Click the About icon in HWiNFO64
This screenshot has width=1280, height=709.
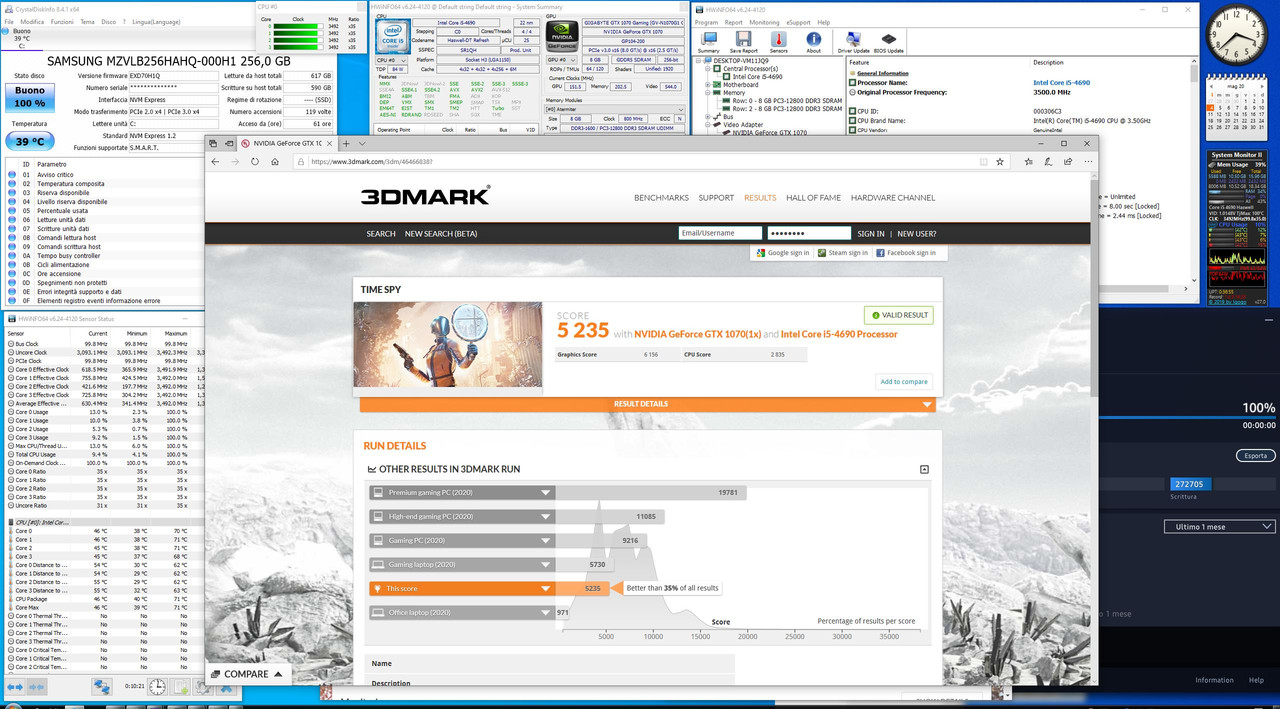coord(813,41)
